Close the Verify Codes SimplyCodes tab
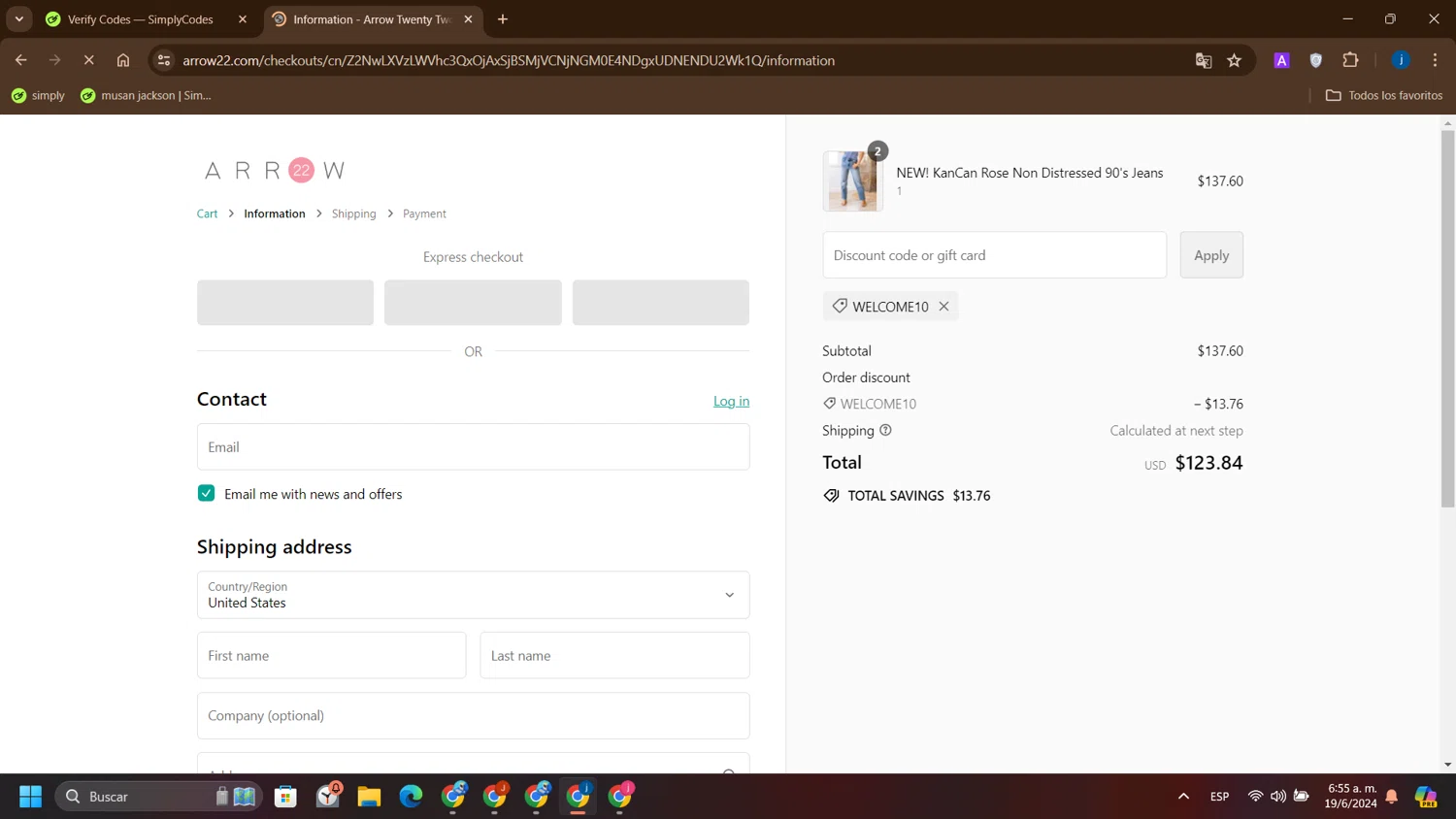 click(x=243, y=19)
